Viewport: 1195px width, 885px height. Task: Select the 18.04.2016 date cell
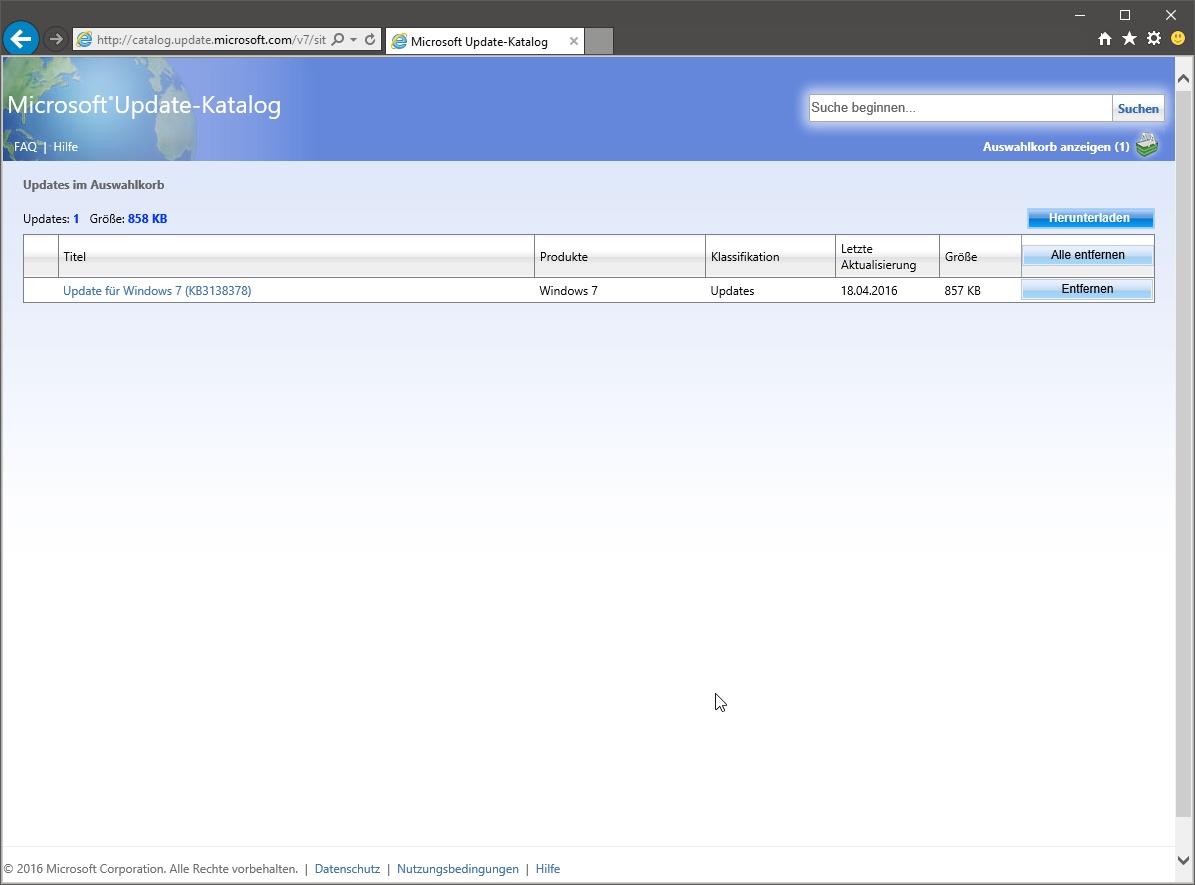(x=869, y=290)
